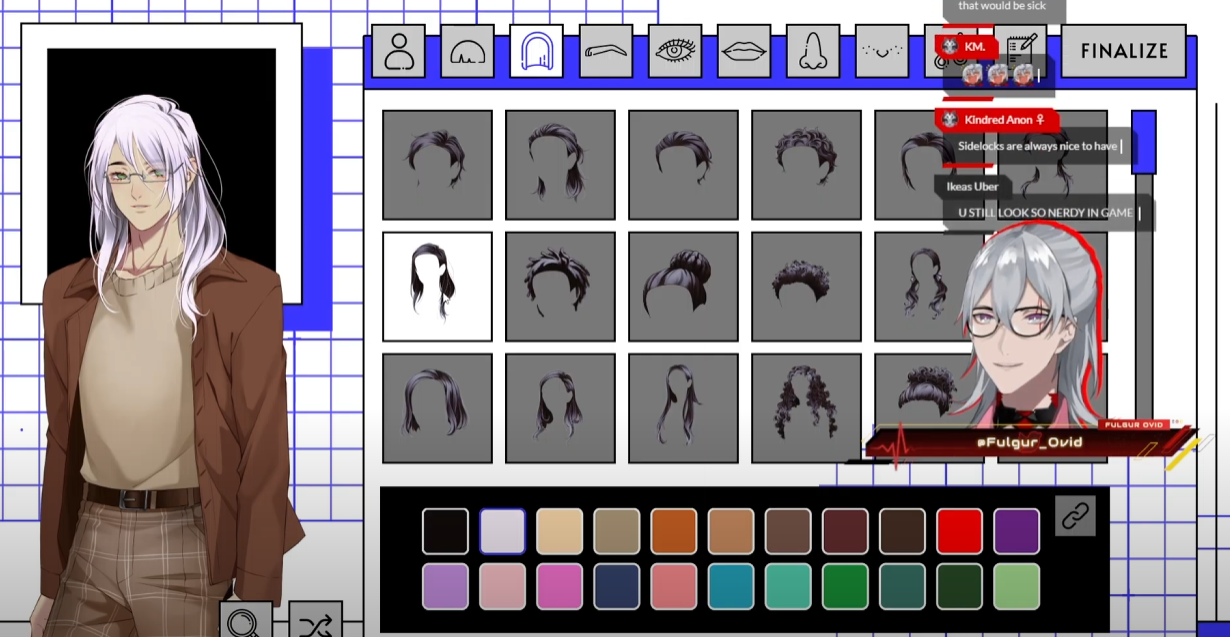Viewport: 1230px width, 637px height.
Task: Choose the black hair color swatch
Action: tap(445, 531)
